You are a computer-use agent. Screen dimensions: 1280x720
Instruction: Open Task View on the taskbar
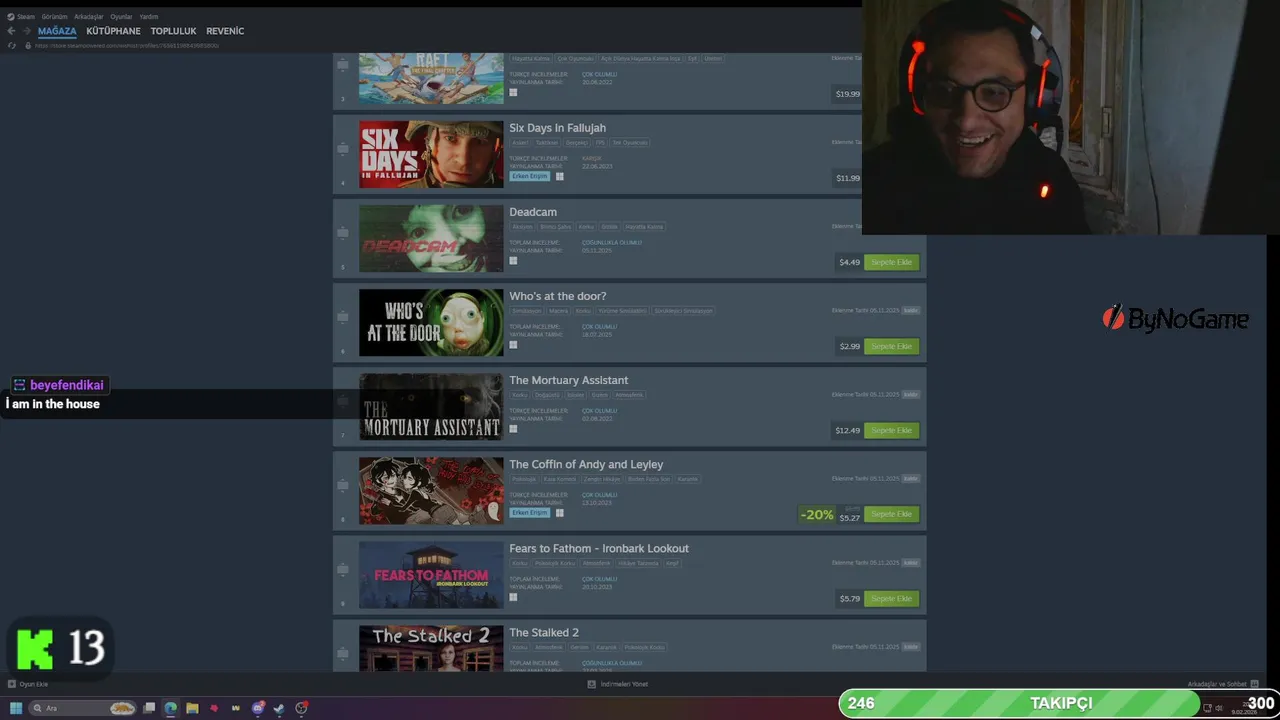pos(149,708)
